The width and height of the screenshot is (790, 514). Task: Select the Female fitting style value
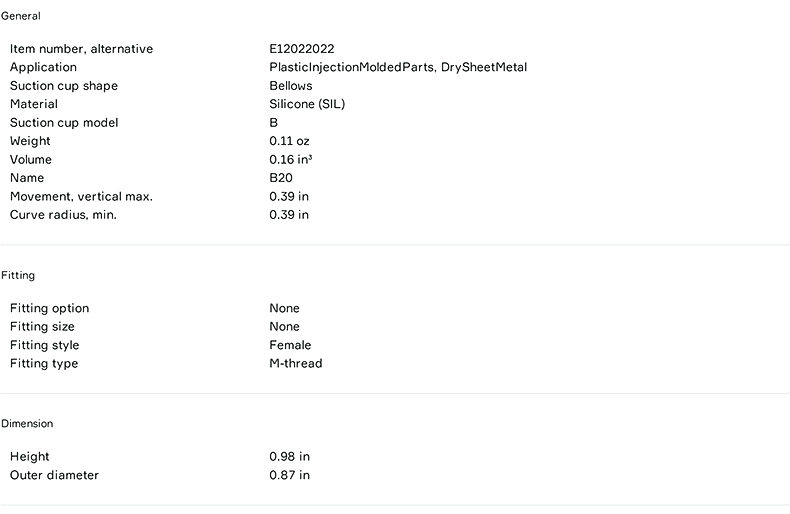coord(290,345)
